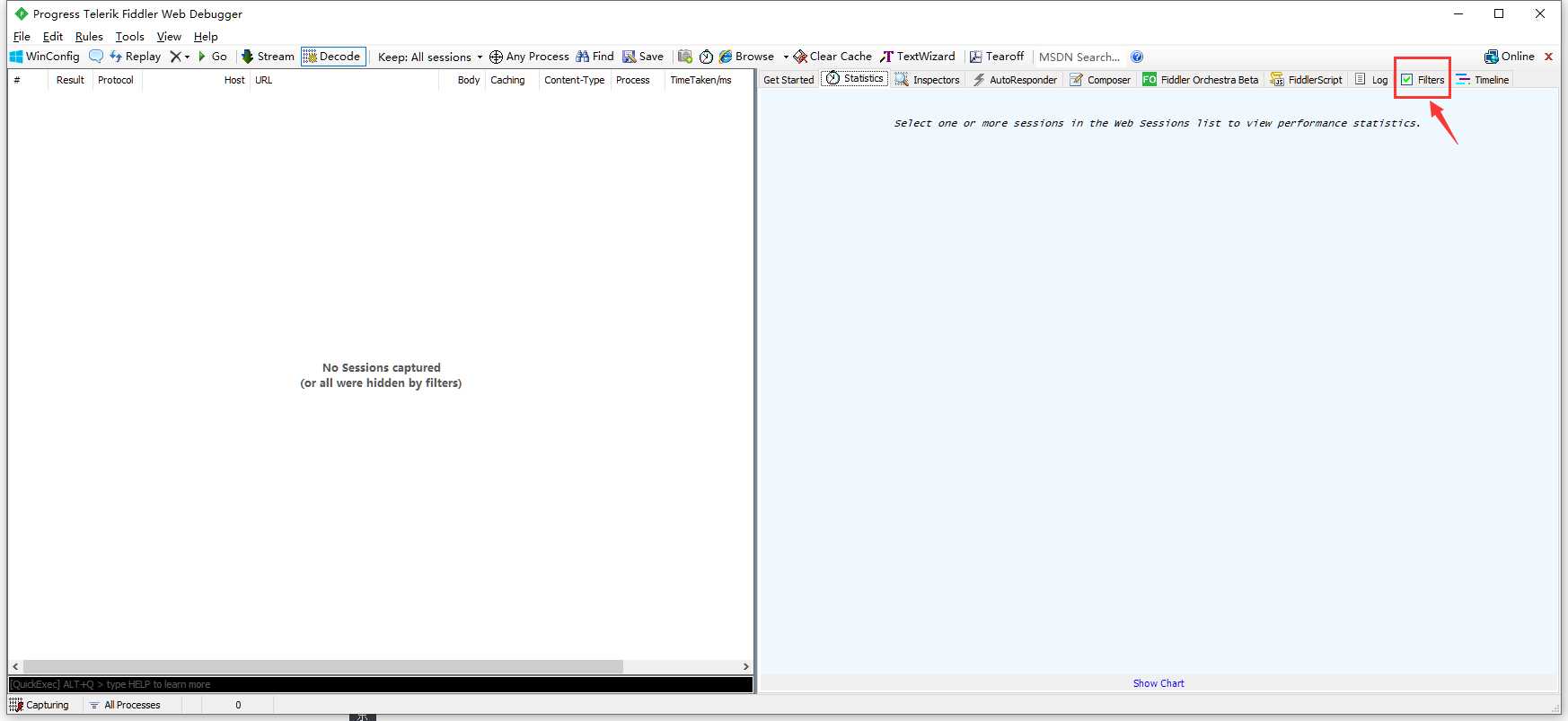Viewport: 1568px width, 721px height.
Task: Expand the Browse dropdown arrow
Action: tap(786, 57)
